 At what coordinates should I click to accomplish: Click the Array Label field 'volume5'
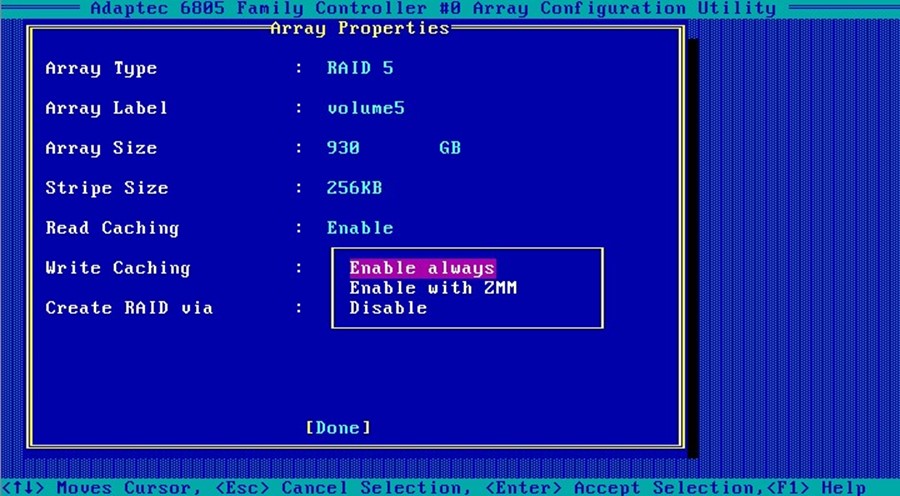pos(365,108)
